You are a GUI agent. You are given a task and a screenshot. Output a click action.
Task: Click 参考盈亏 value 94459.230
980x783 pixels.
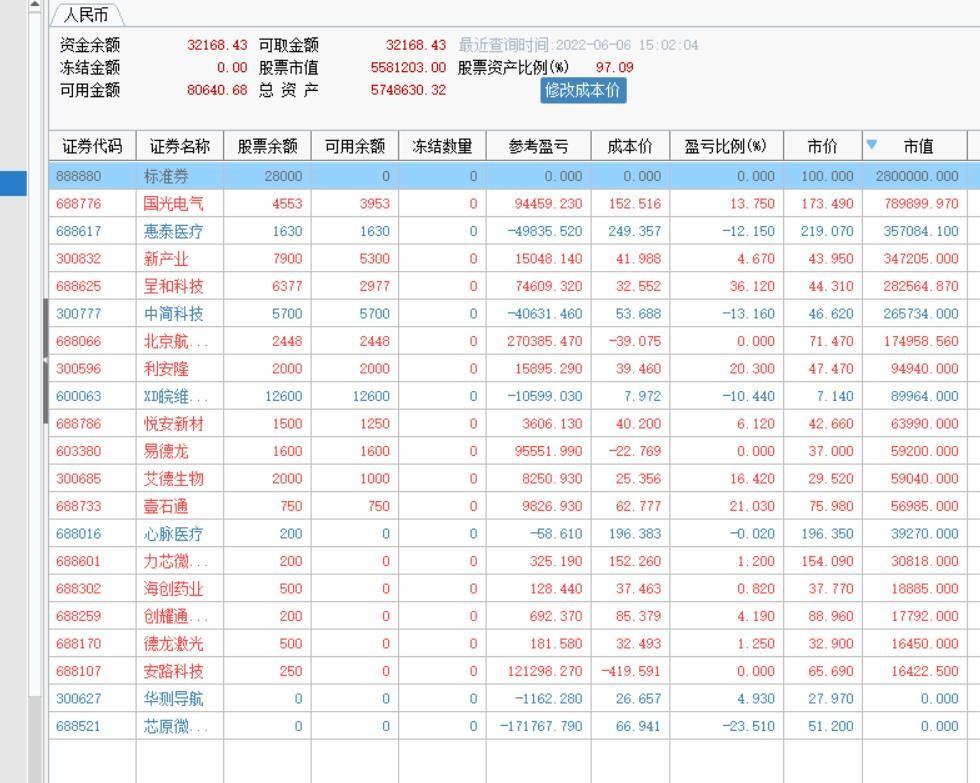[548, 204]
